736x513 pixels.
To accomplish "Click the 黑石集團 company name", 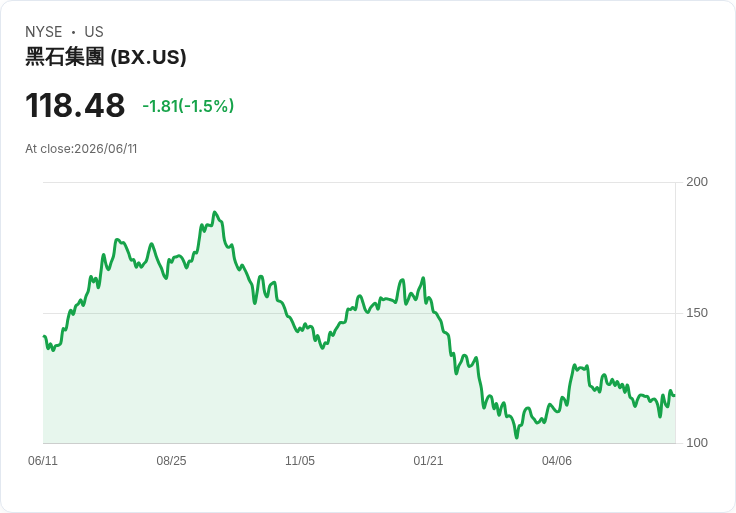I will point(65,57).
